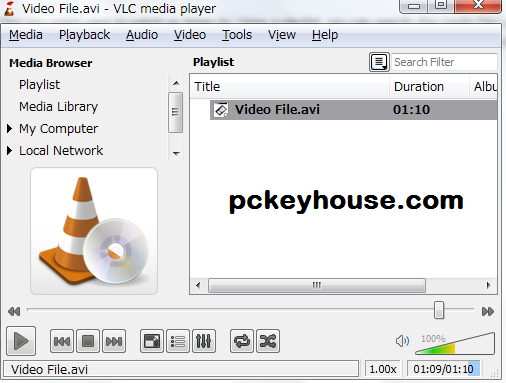The image size is (506, 383).
Task: Click the slower rewind arrows icon
Action: click(14, 311)
